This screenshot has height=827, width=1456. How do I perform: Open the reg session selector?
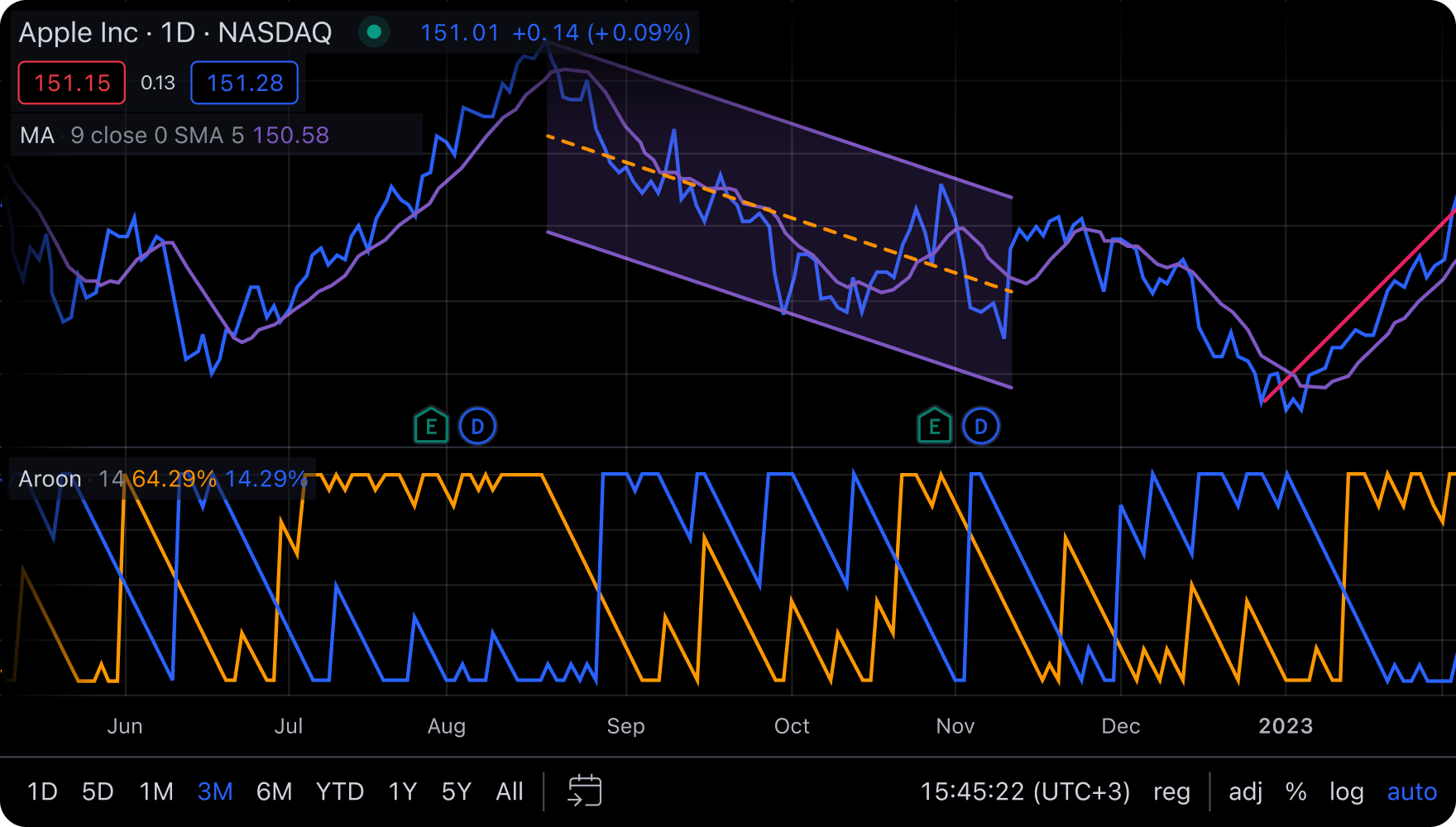click(1171, 791)
